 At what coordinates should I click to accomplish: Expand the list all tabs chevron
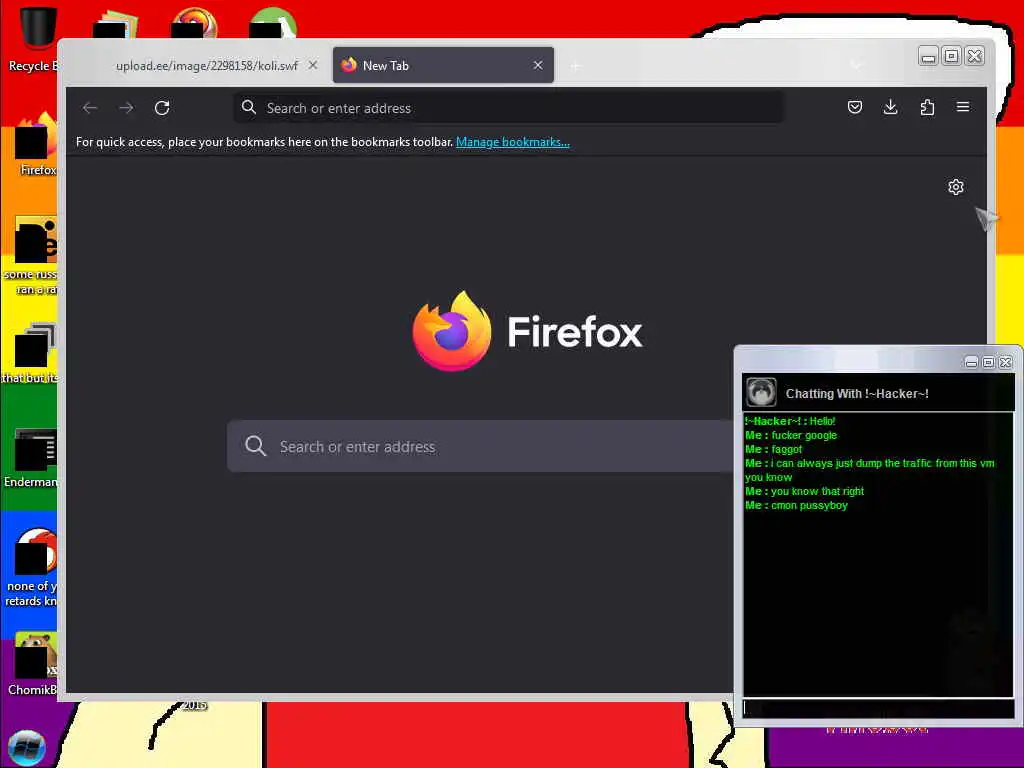[x=856, y=65]
